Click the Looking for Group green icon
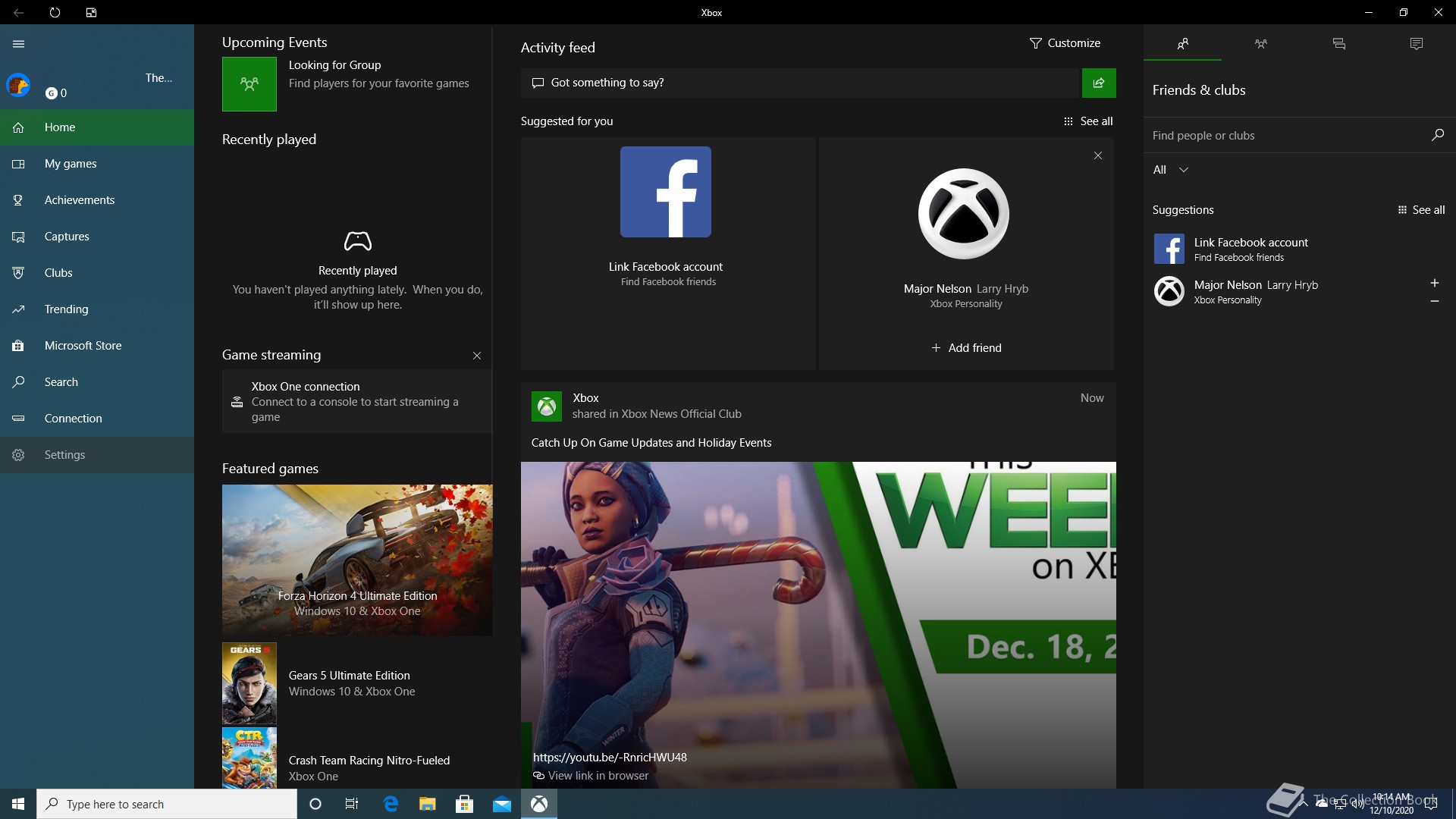The width and height of the screenshot is (1456, 819). tap(249, 84)
